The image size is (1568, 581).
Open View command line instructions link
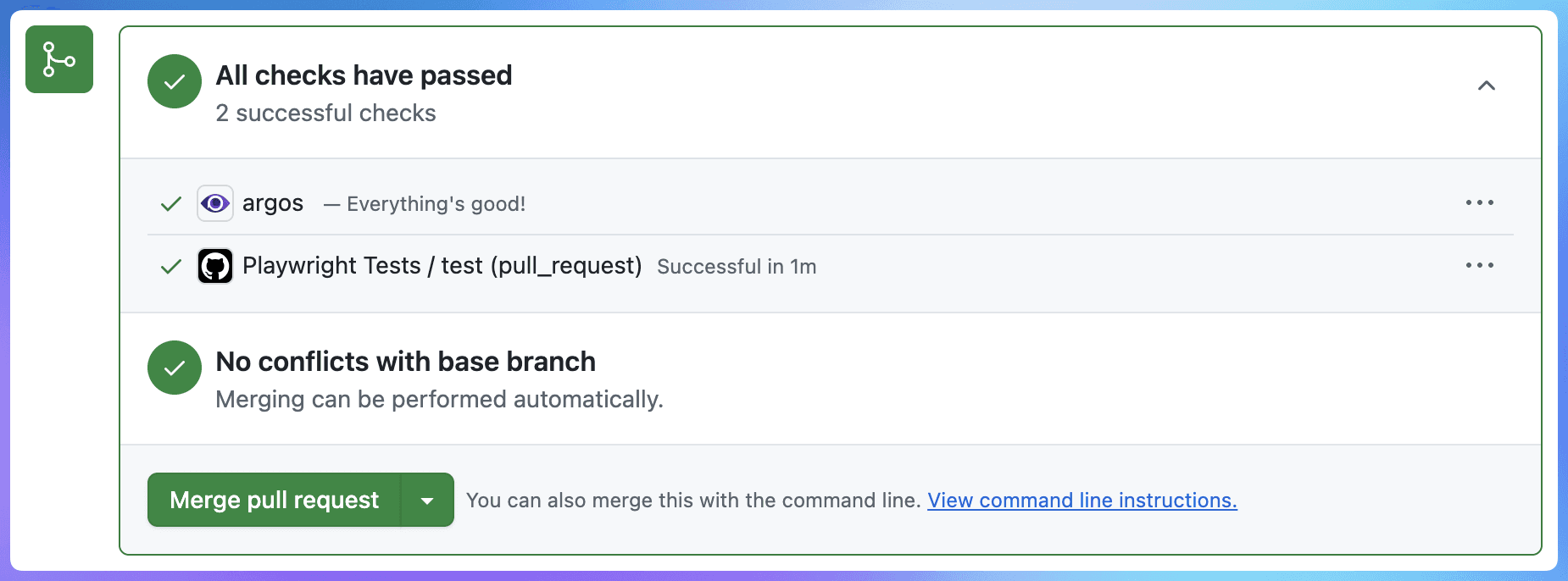[1082, 501]
